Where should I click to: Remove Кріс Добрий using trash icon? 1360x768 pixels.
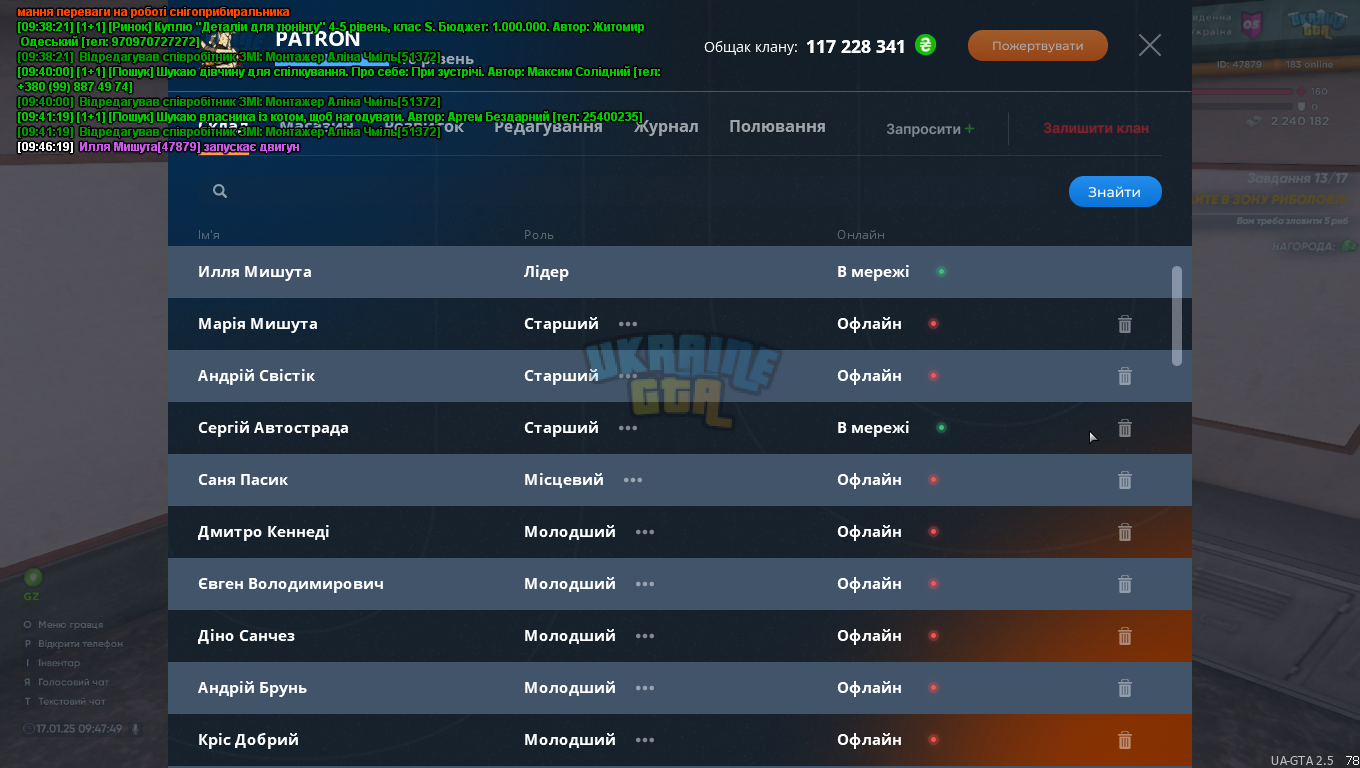(1125, 740)
